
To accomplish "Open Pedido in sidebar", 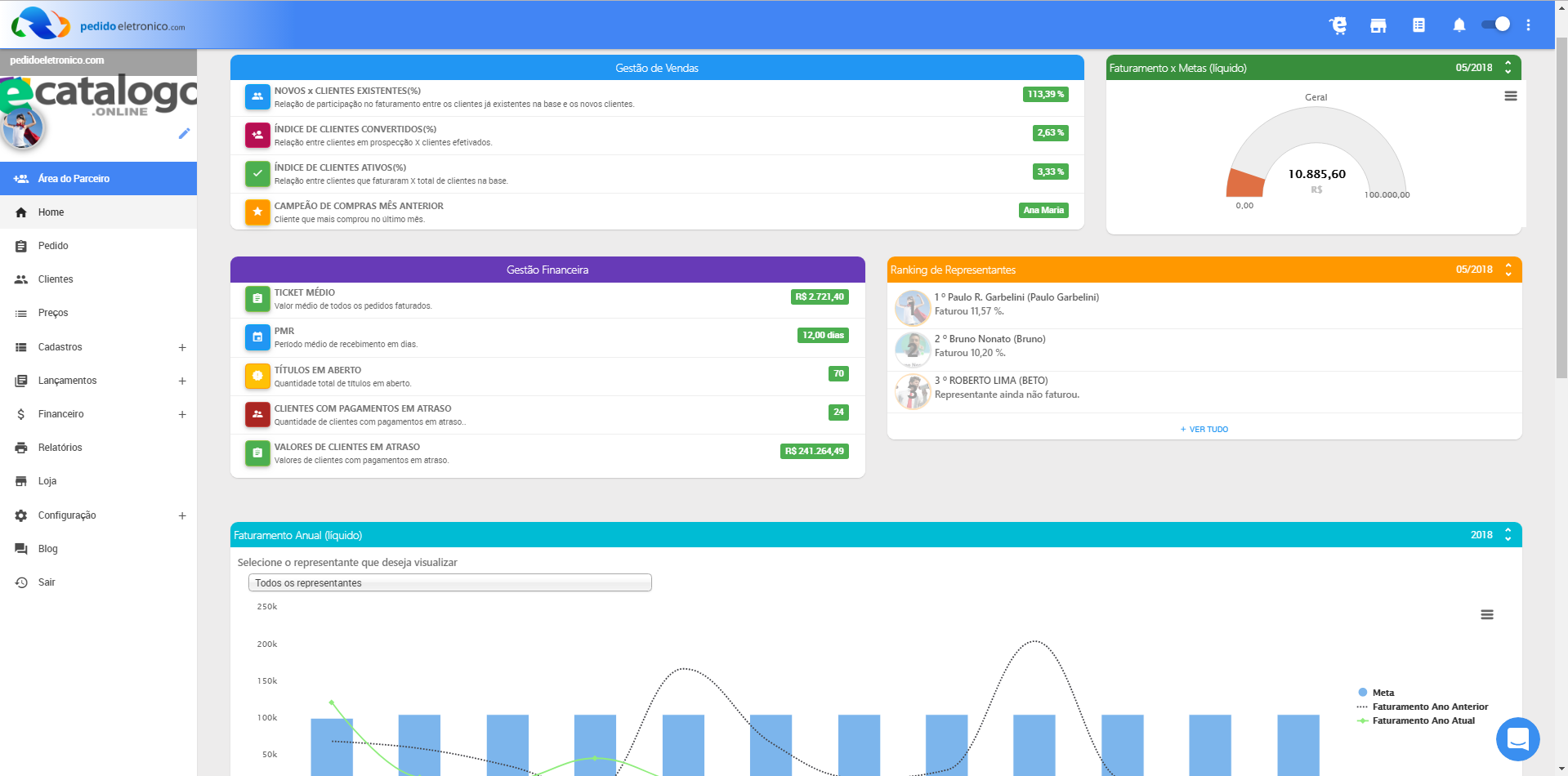I will pos(98,246).
